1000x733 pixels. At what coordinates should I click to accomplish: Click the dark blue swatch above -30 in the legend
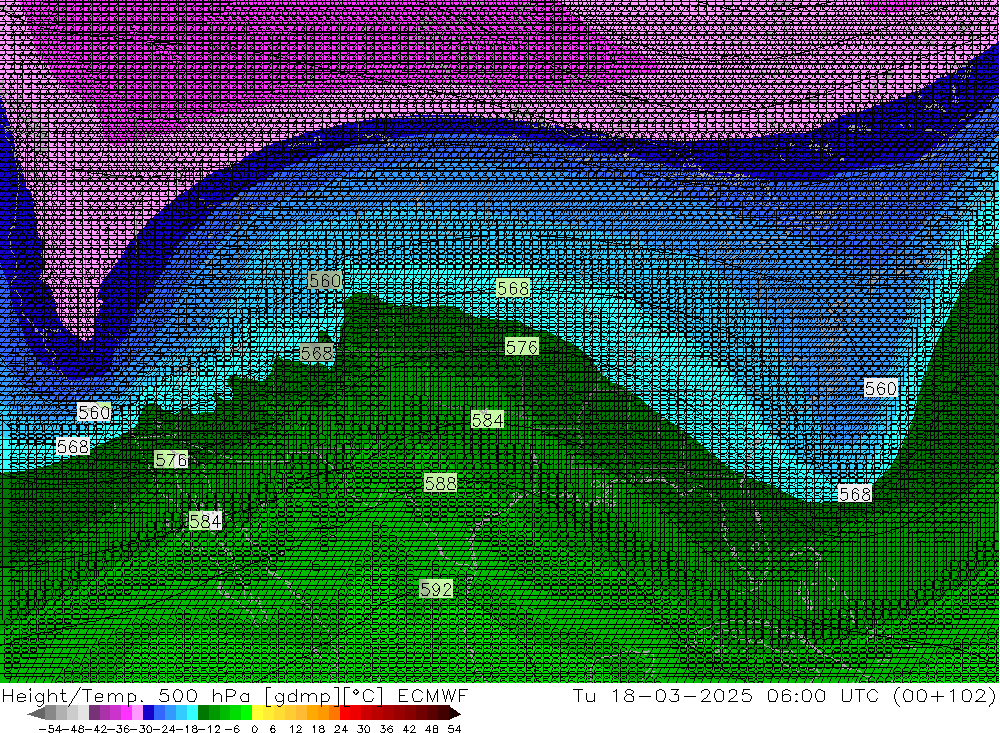click(x=148, y=713)
